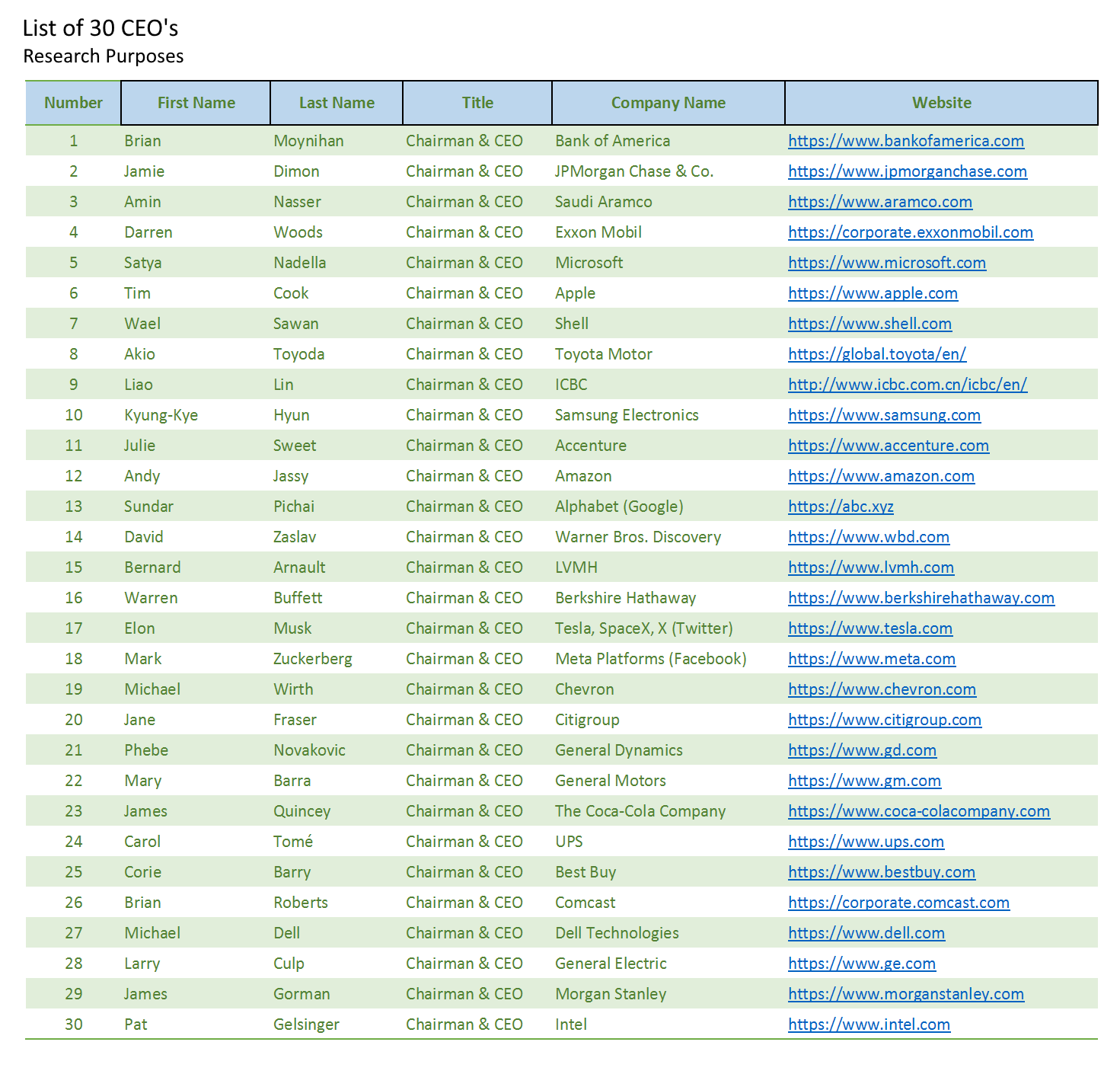This screenshot has width=1120, height=1074.
Task: Click the corporate.comcast.com link
Action: pos(899,903)
